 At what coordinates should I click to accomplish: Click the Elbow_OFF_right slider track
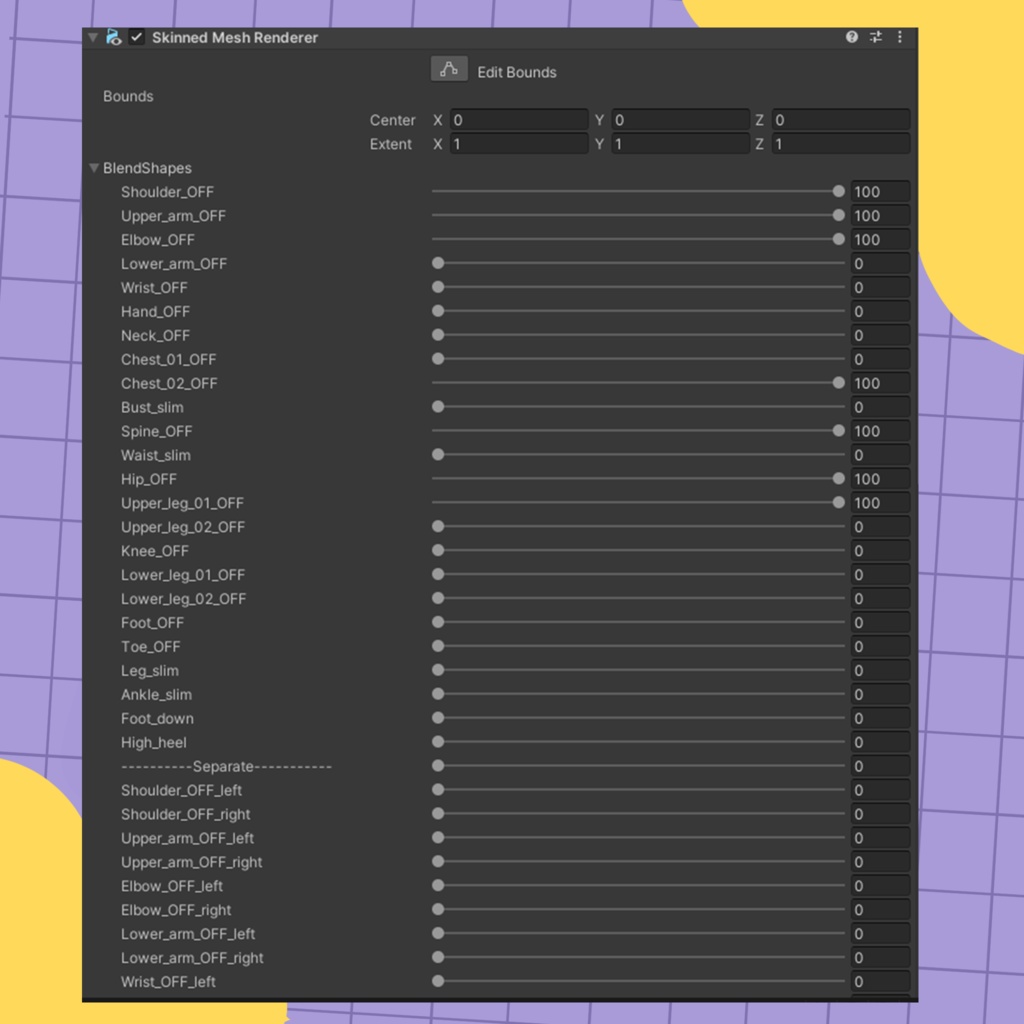click(x=638, y=910)
